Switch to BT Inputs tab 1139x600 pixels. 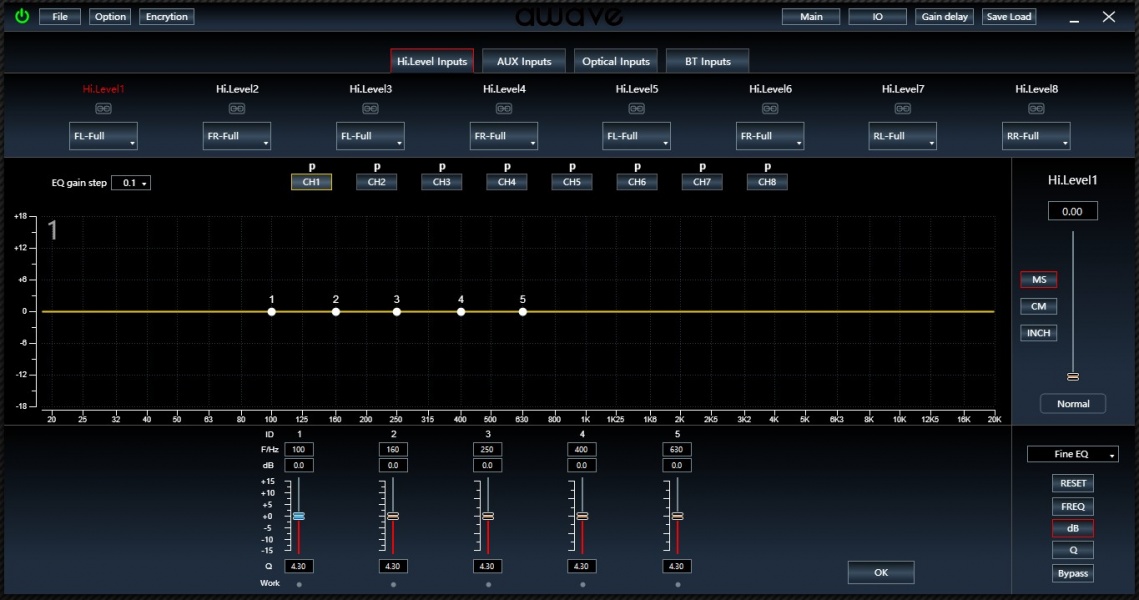coord(708,61)
